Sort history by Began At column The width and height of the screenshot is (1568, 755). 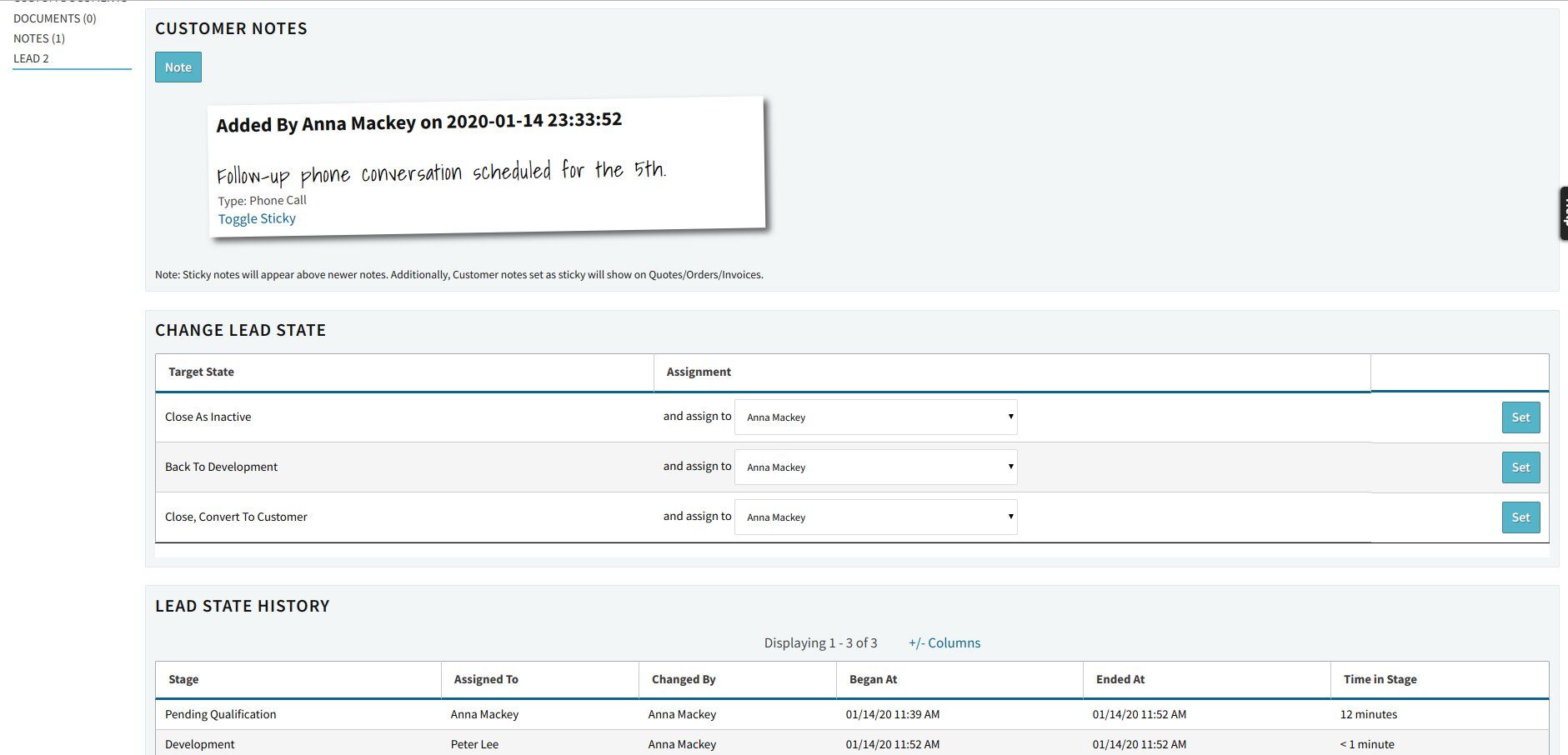873,679
